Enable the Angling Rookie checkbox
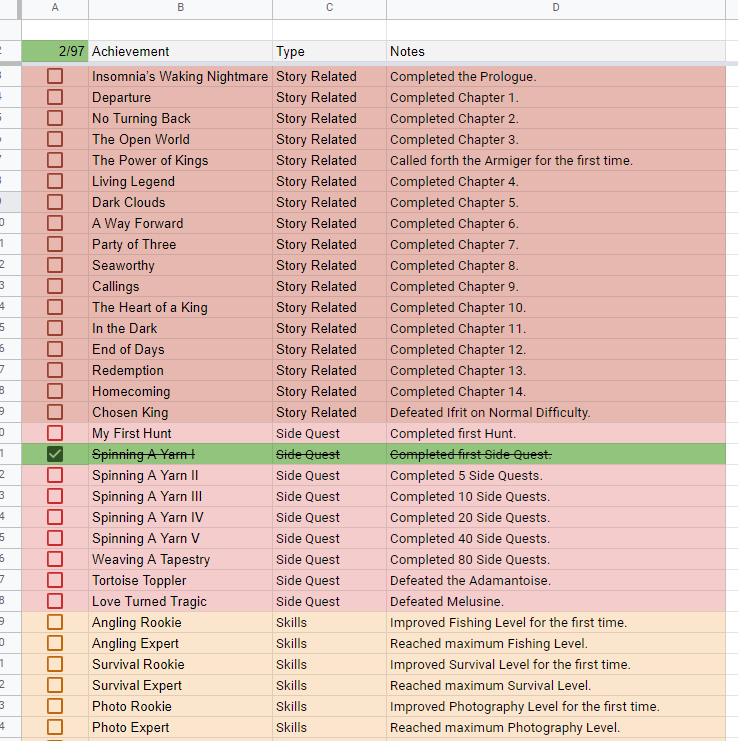Viewport: 738px width, 741px height. click(x=55, y=622)
